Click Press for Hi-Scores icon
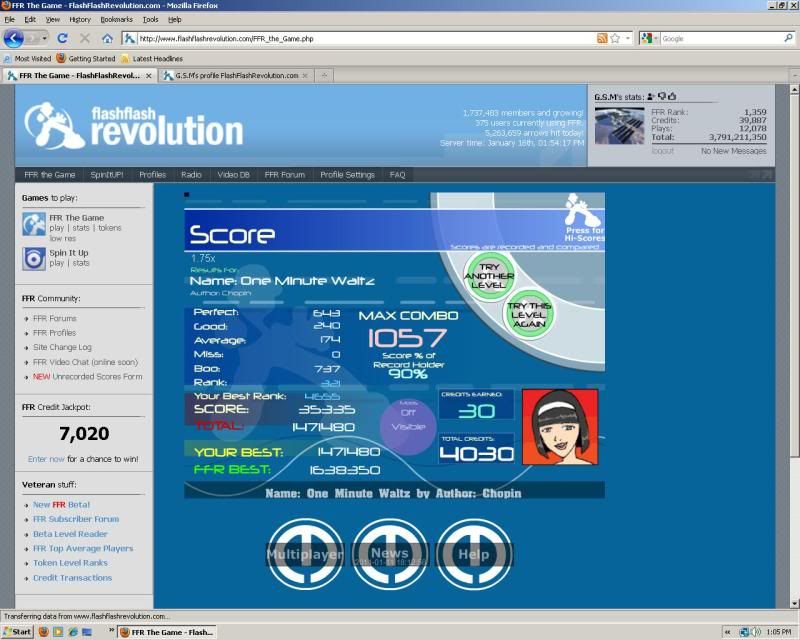The height and width of the screenshot is (640, 800). (x=584, y=217)
